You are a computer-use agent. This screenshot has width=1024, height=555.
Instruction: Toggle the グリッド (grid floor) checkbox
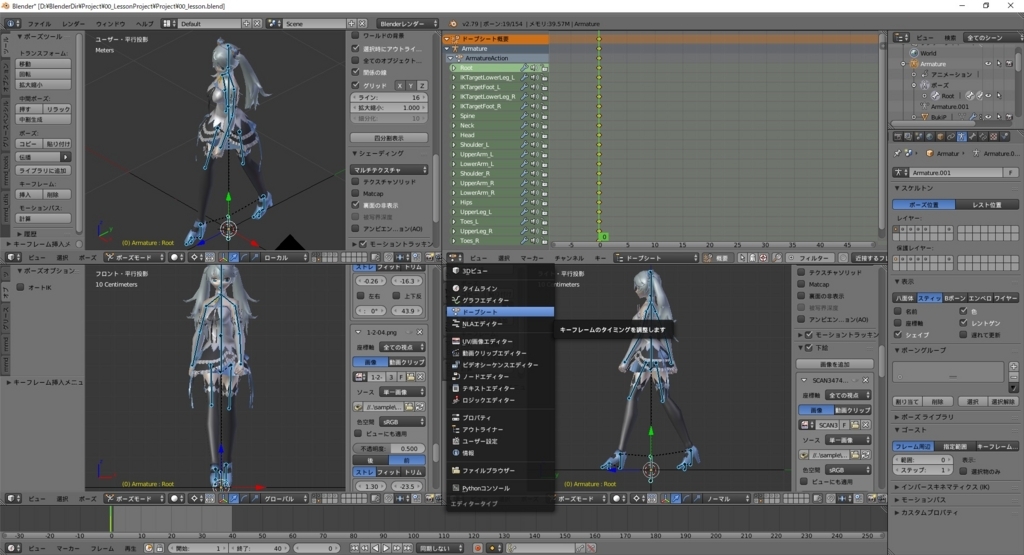[356, 85]
